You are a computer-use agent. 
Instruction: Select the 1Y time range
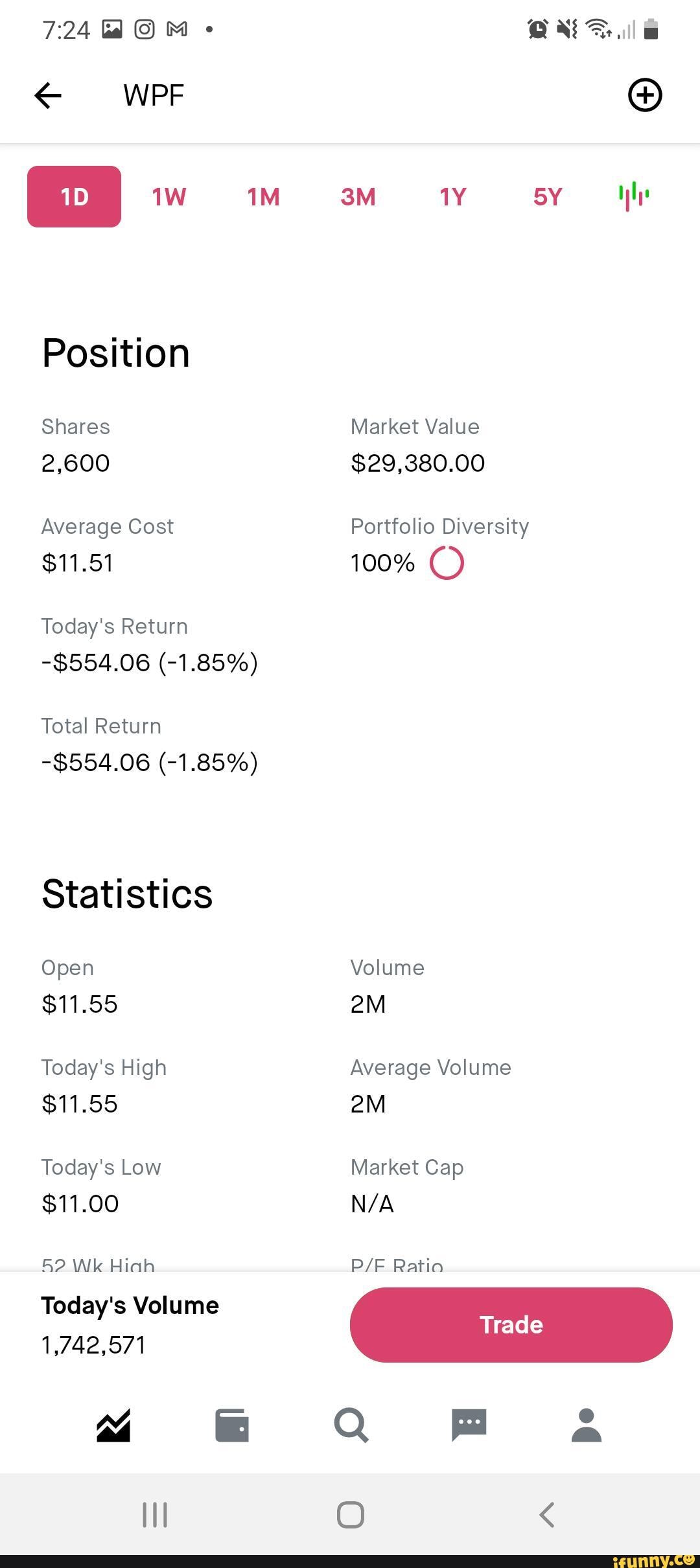pyautogui.click(x=452, y=197)
